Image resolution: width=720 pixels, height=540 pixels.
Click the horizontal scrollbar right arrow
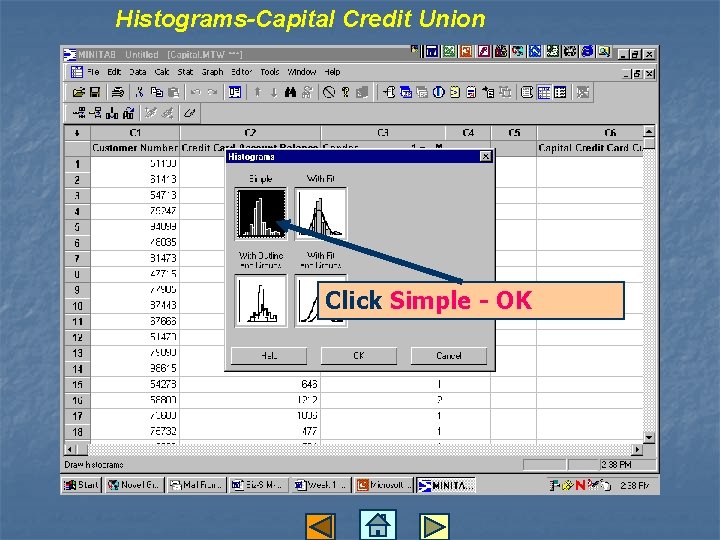click(637, 449)
